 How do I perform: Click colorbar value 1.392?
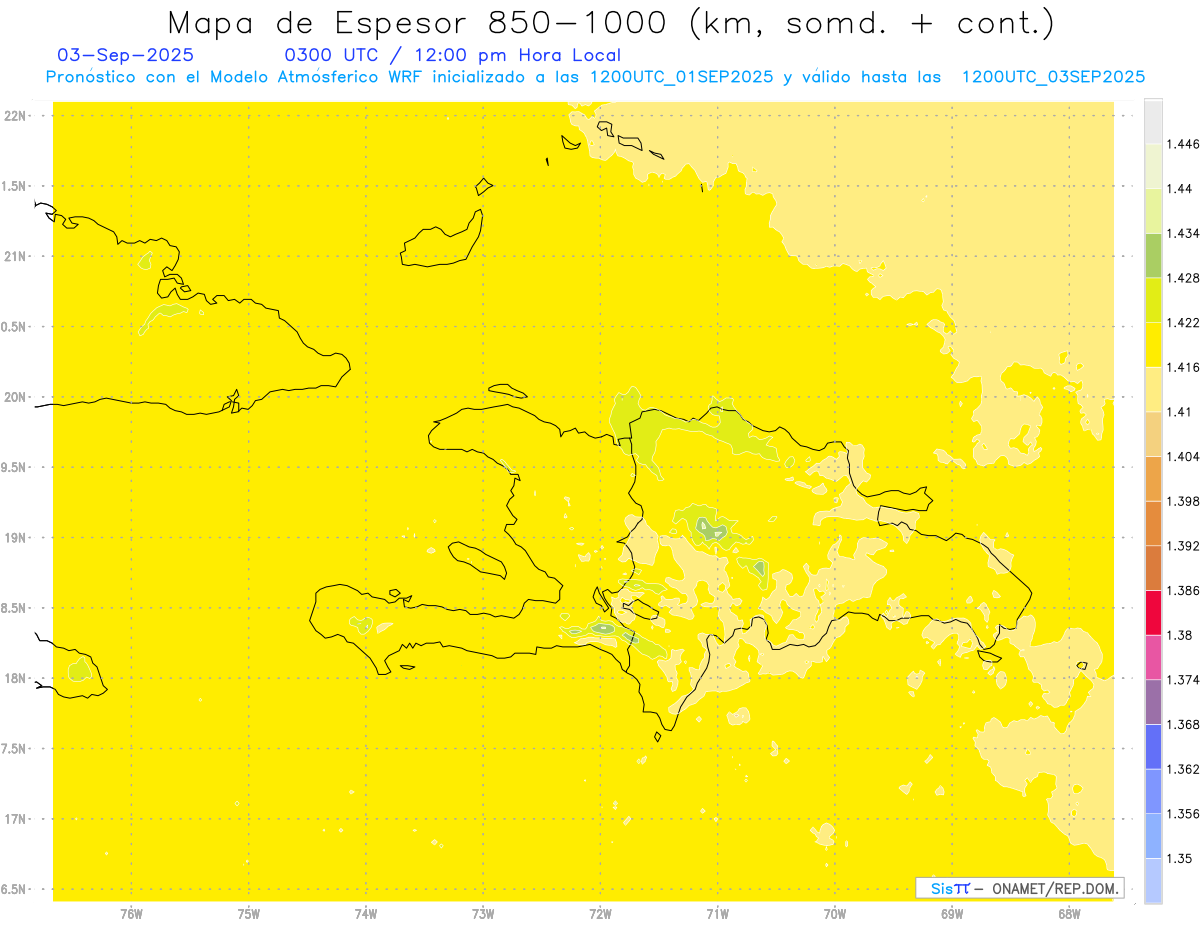(1183, 546)
